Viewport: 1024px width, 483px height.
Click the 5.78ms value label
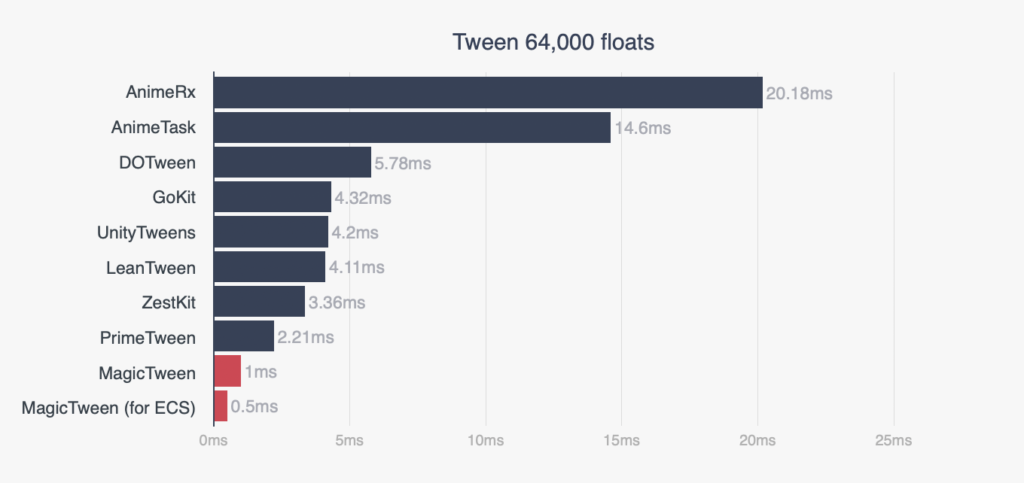click(x=403, y=163)
